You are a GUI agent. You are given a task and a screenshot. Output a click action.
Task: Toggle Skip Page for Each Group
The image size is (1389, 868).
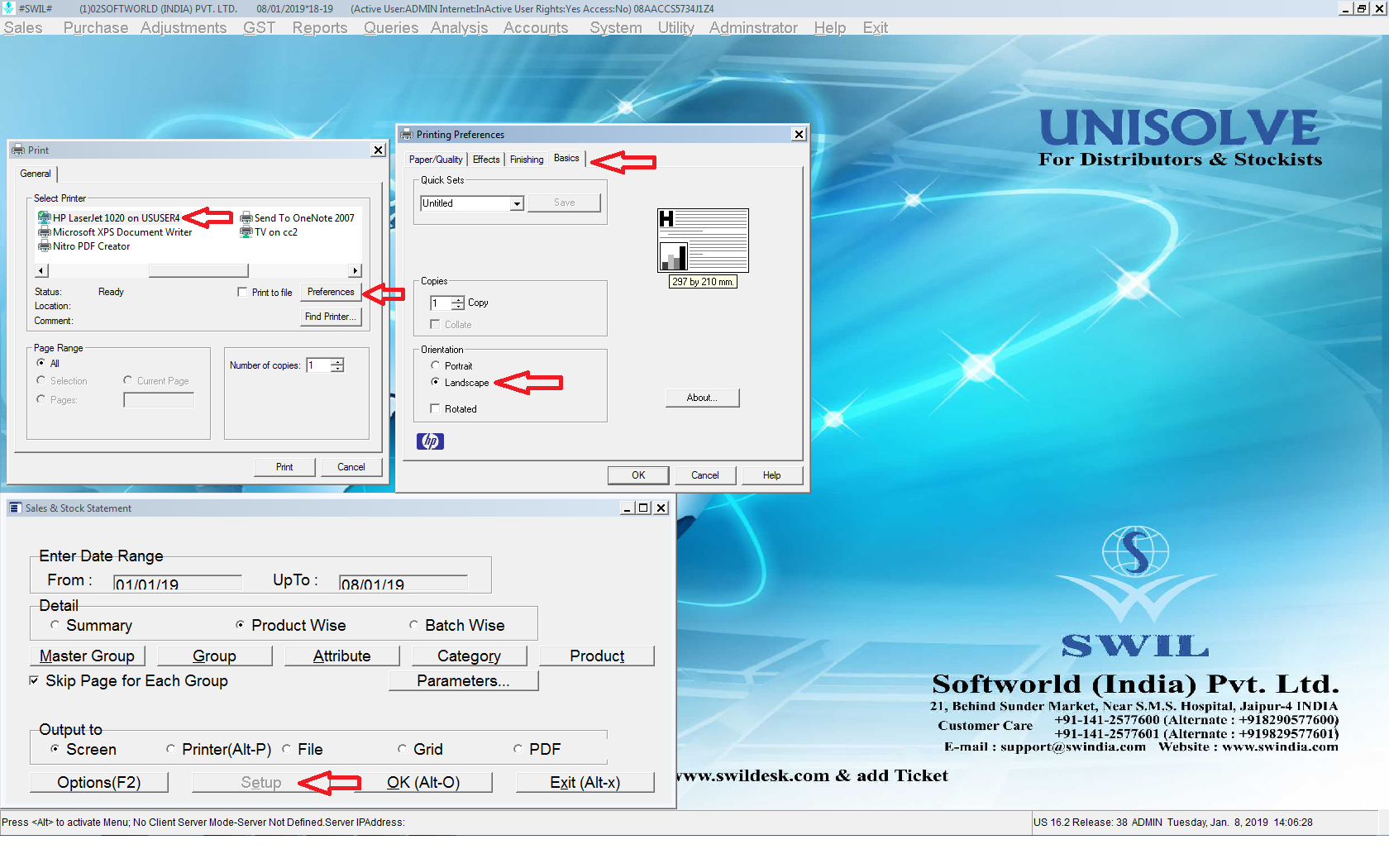[34, 680]
